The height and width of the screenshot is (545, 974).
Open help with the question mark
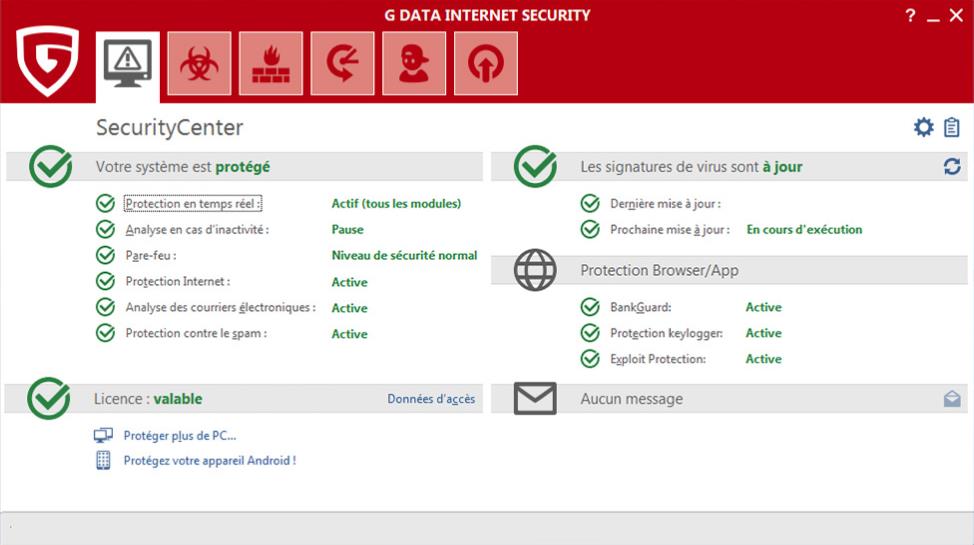910,16
